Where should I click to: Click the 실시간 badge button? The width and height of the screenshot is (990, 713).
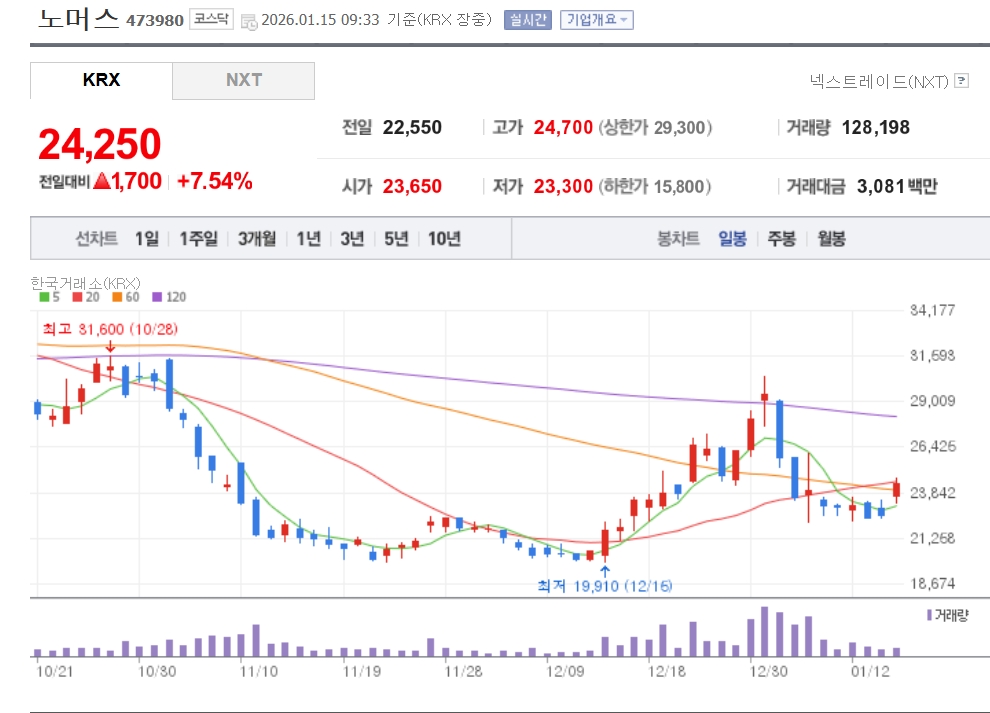pos(528,20)
